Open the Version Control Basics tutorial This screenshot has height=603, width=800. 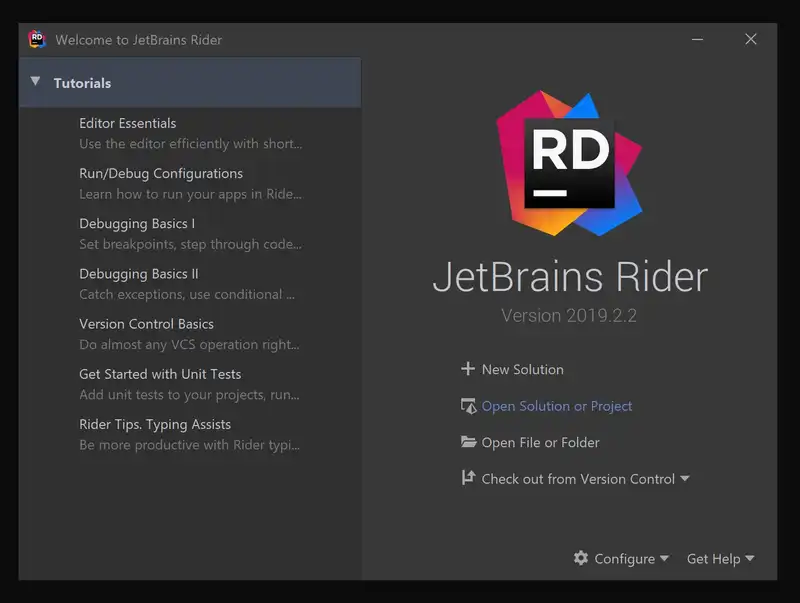point(146,323)
